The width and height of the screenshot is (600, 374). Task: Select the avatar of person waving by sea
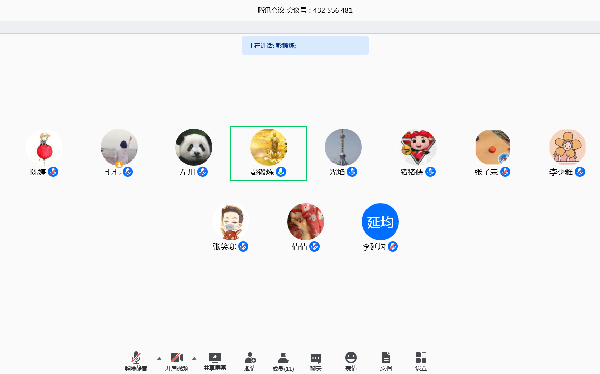click(119, 147)
